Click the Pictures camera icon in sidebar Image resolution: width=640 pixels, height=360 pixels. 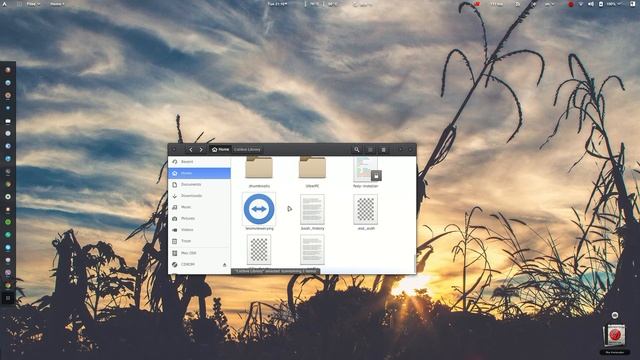click(175, 219)
